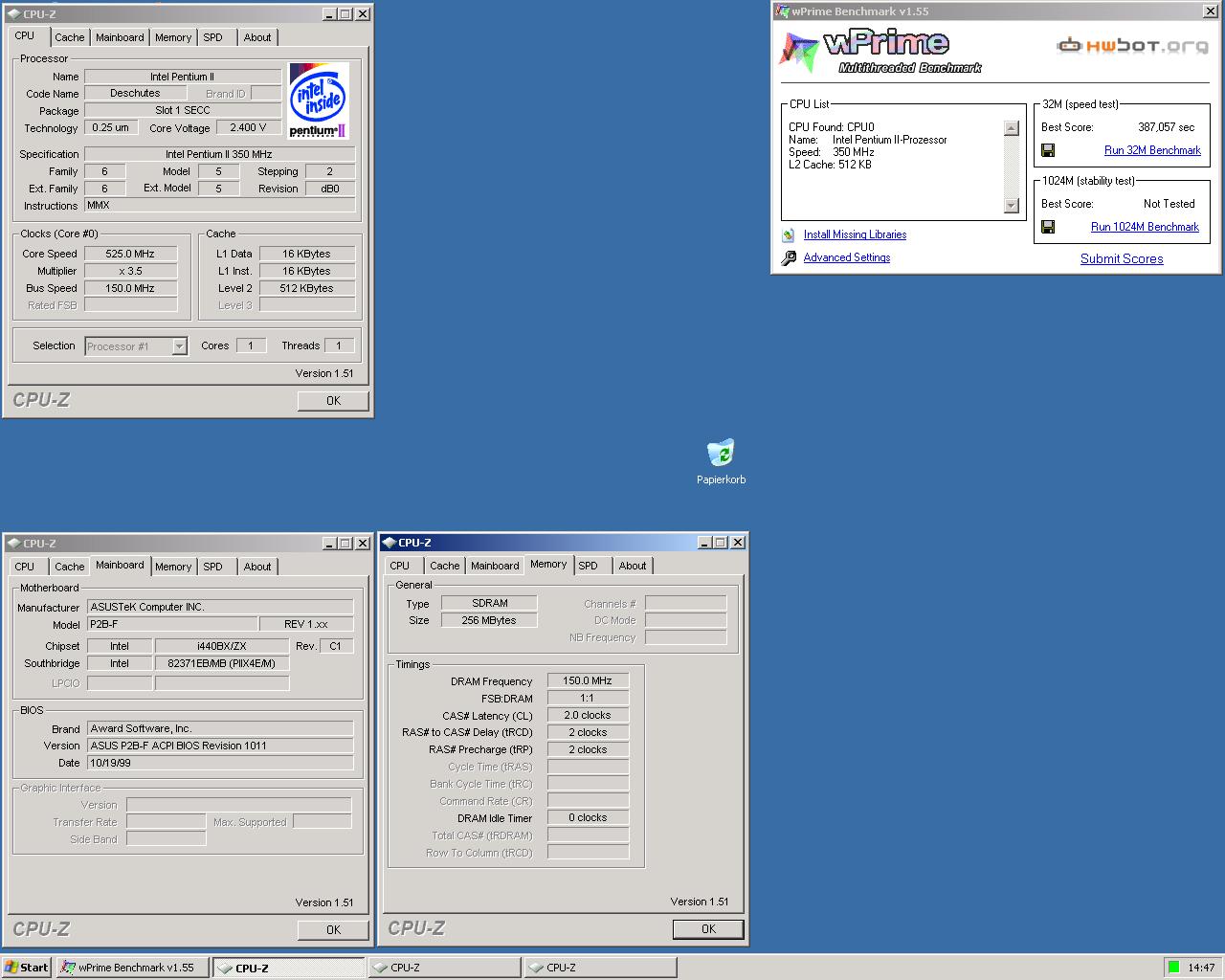Click the i440BX/ZX chipset field
Screen dimensions: 1225x980
[222, 646]
